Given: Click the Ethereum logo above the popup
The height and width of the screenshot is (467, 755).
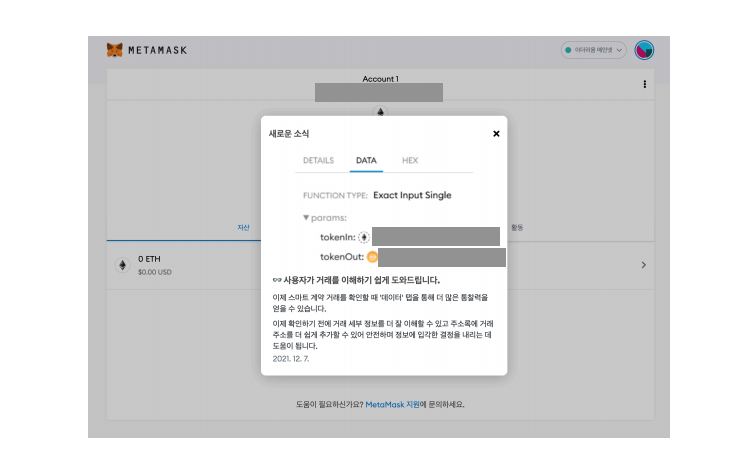Looking at the screenshot, I should (380, 112).
